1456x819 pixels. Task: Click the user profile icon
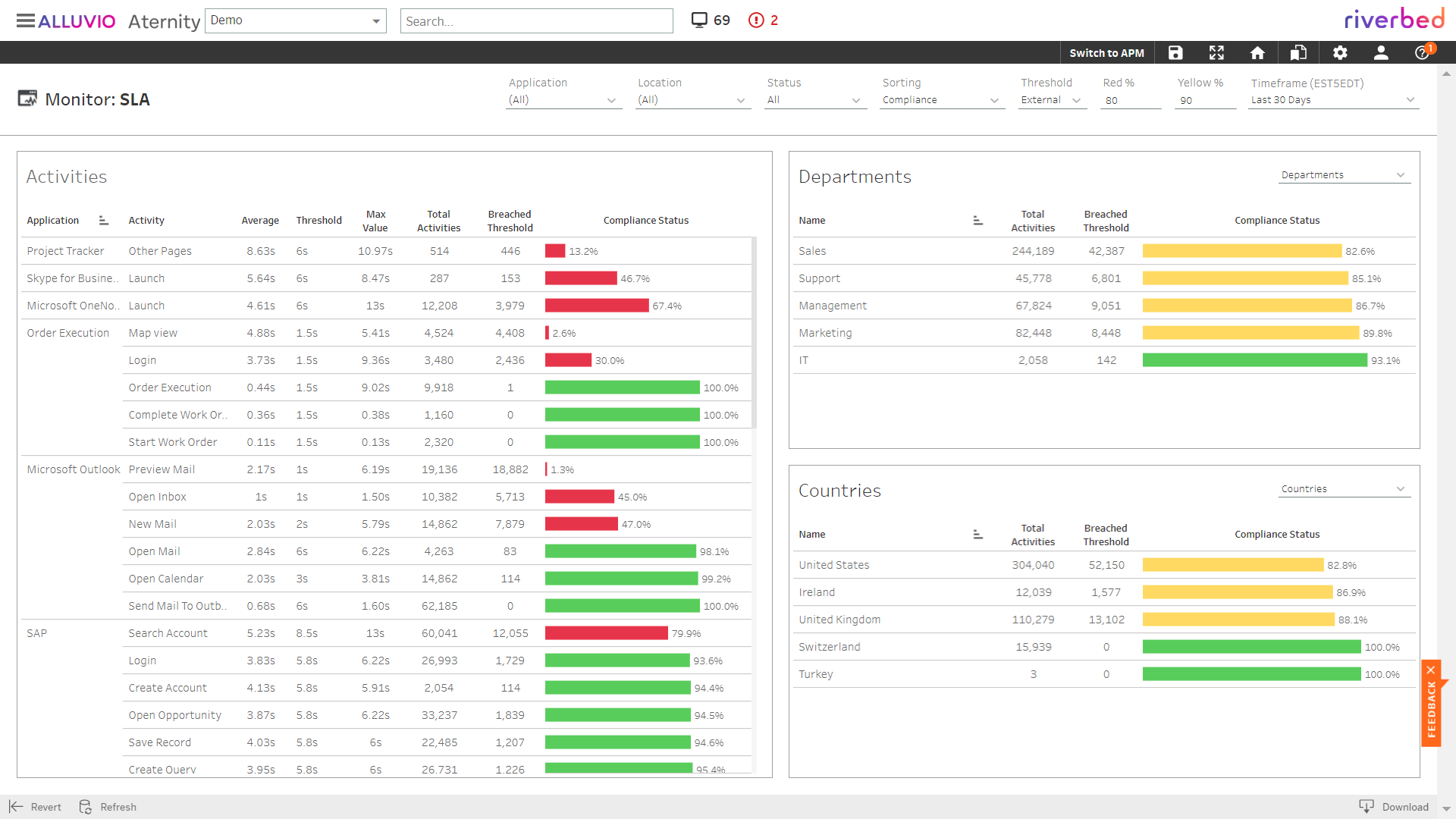(1381, 52)
